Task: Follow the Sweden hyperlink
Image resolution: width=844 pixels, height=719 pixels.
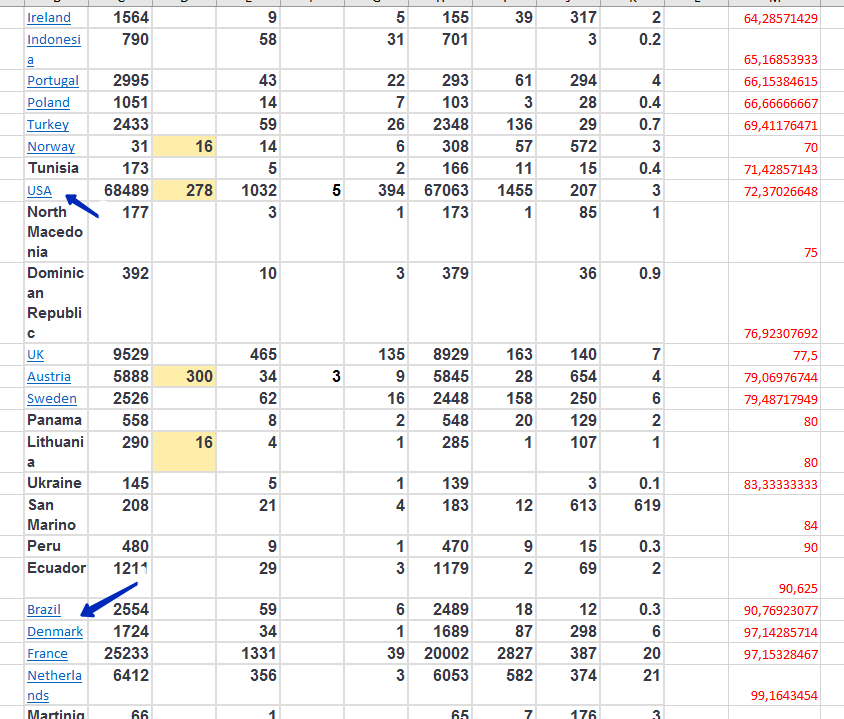Action: [52, 399]
